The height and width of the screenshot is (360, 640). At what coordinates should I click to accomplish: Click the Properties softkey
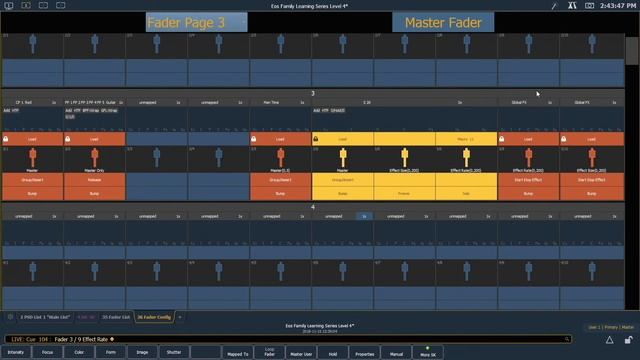pos(365,353)
